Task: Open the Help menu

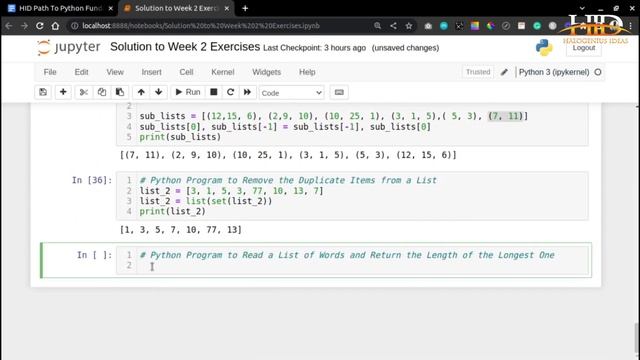Action: pos(307,72)
